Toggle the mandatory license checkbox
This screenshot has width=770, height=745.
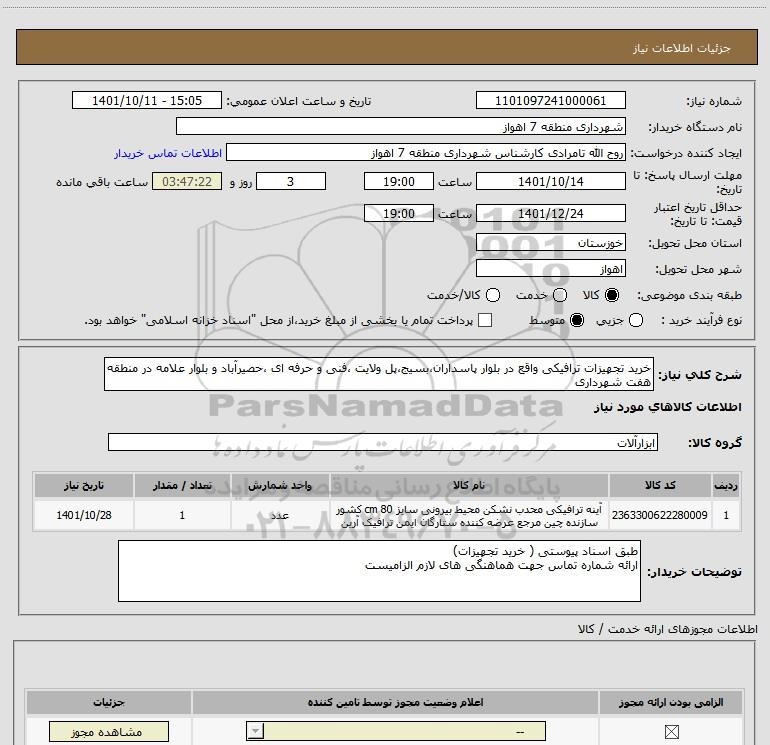(x=671, y=732)
